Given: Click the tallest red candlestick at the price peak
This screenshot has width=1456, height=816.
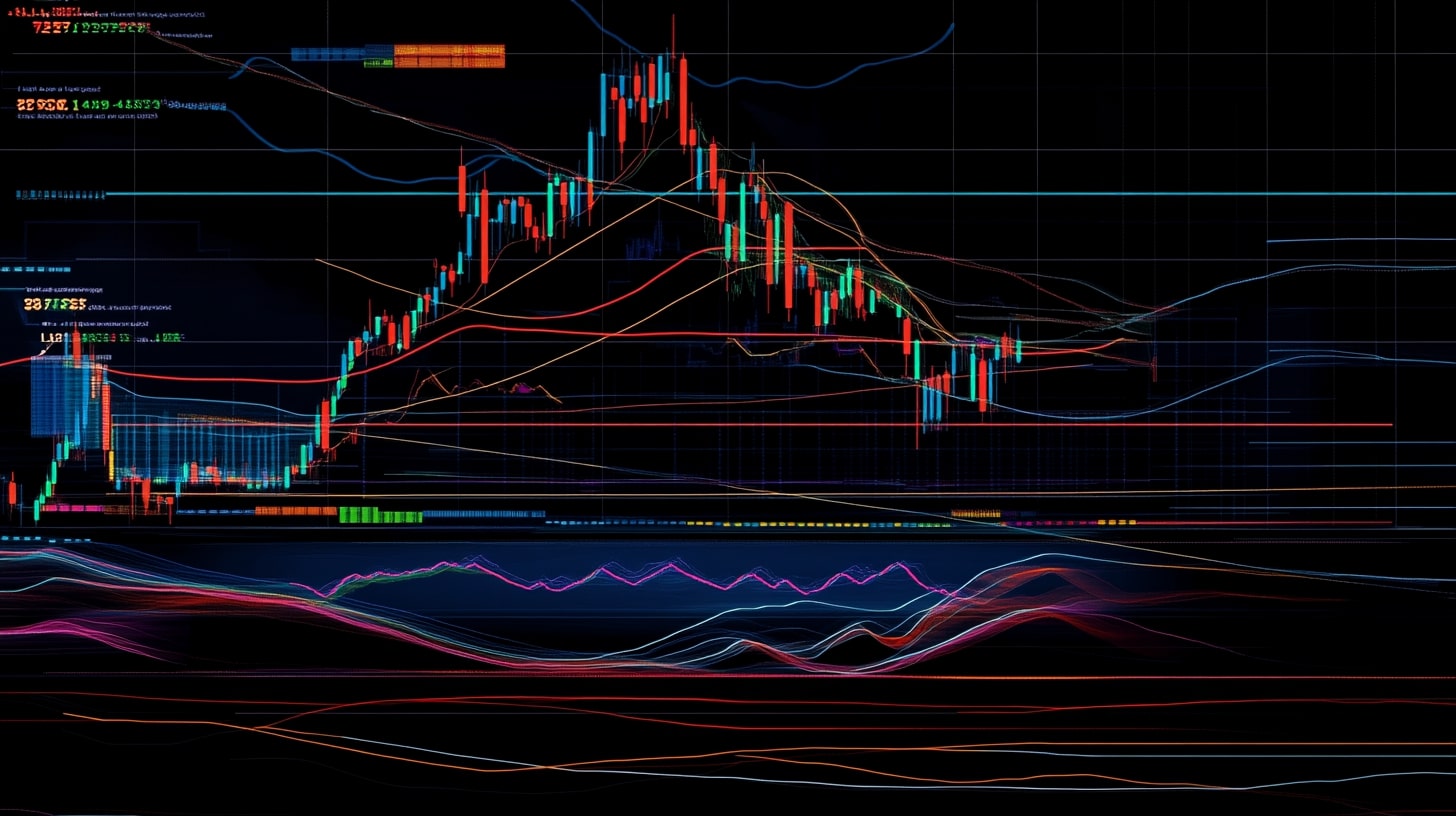Looking at the screenshot, I should [x=683, y=101].
